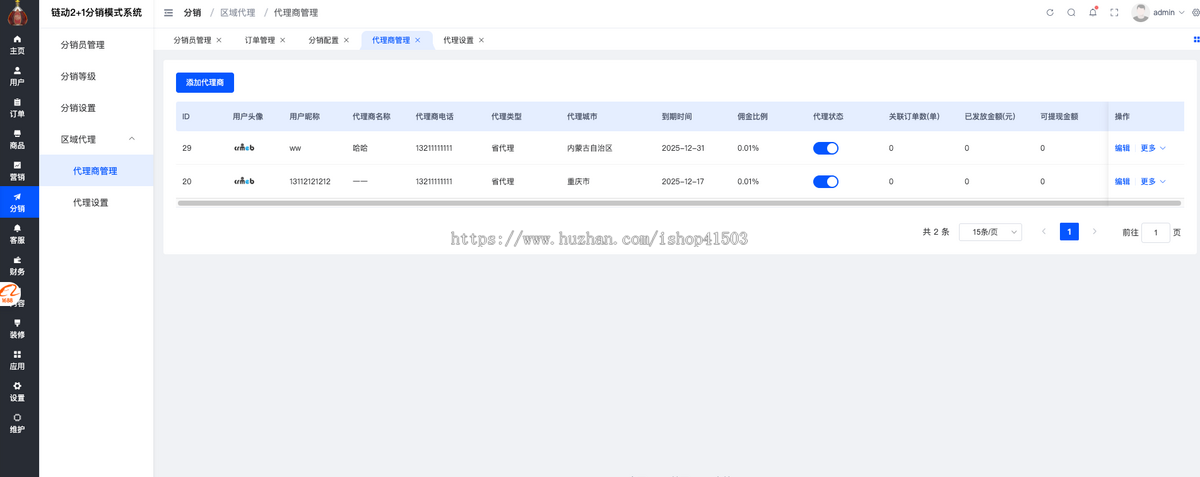Click the refresh icon in the header

point(1049,13)
